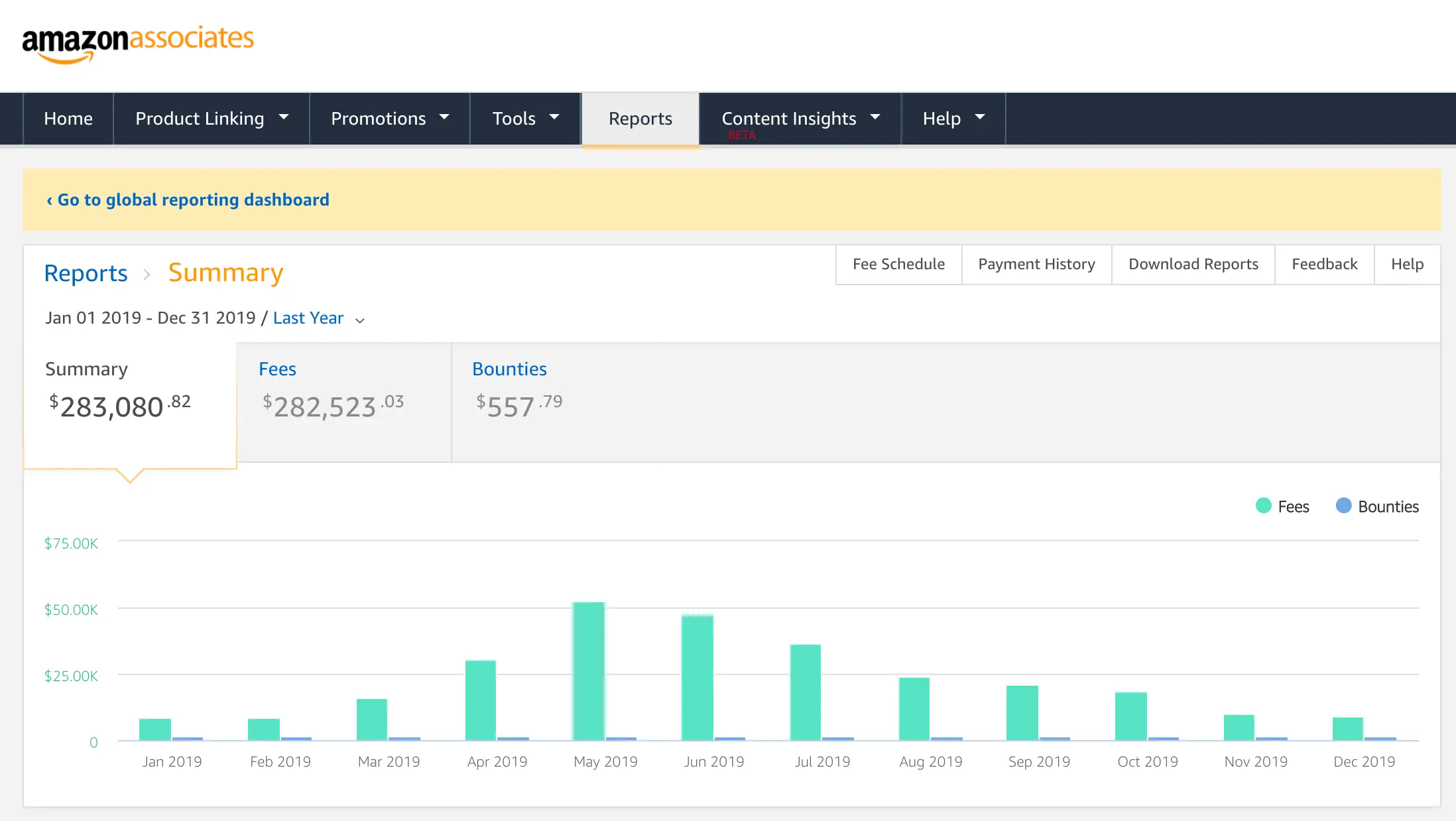The width and height of the screenshot is (1456, 821).
Task: Open the Fee Schedule button
Action: (898, 265)
